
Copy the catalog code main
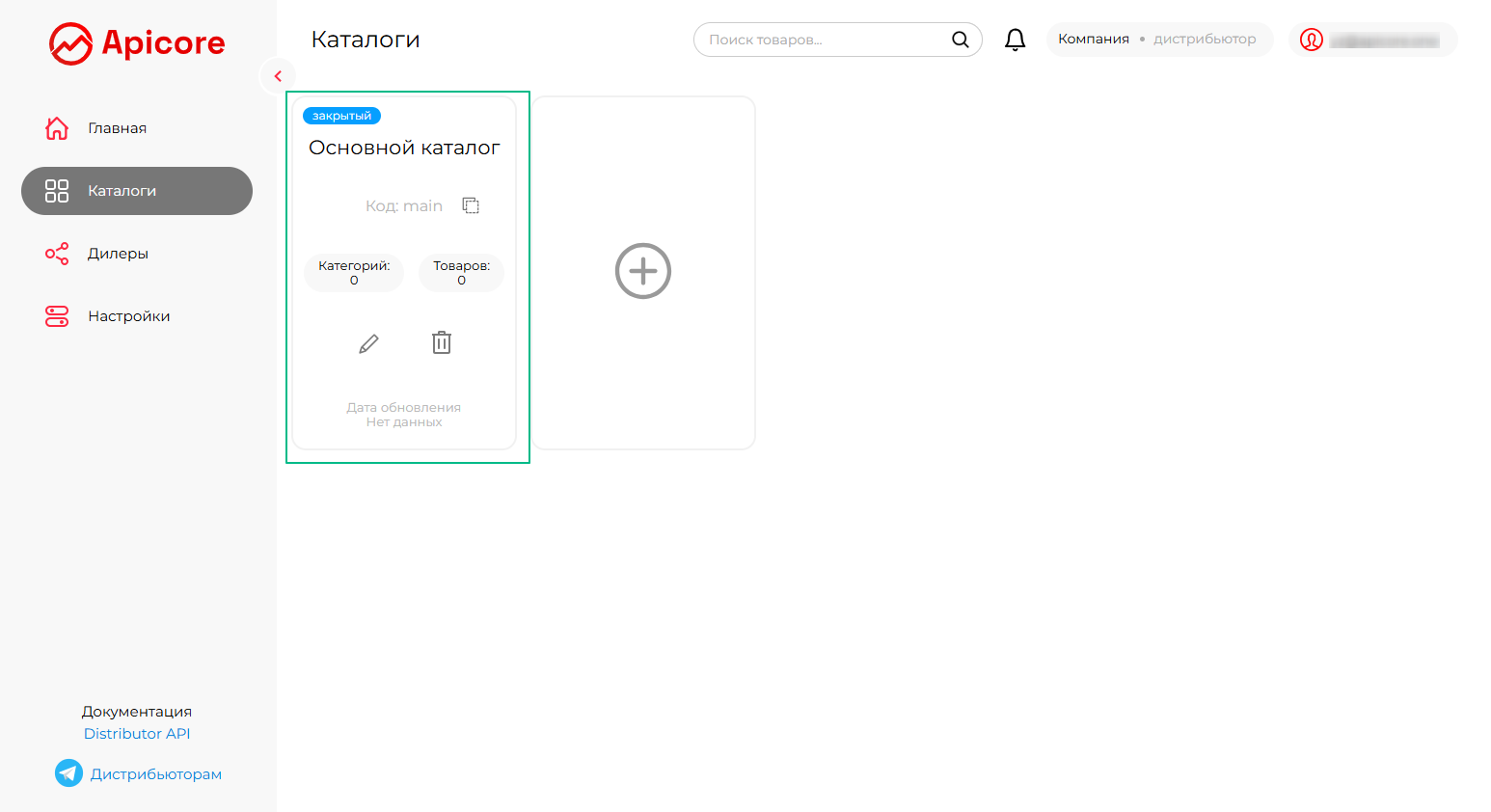coord(471,205)
